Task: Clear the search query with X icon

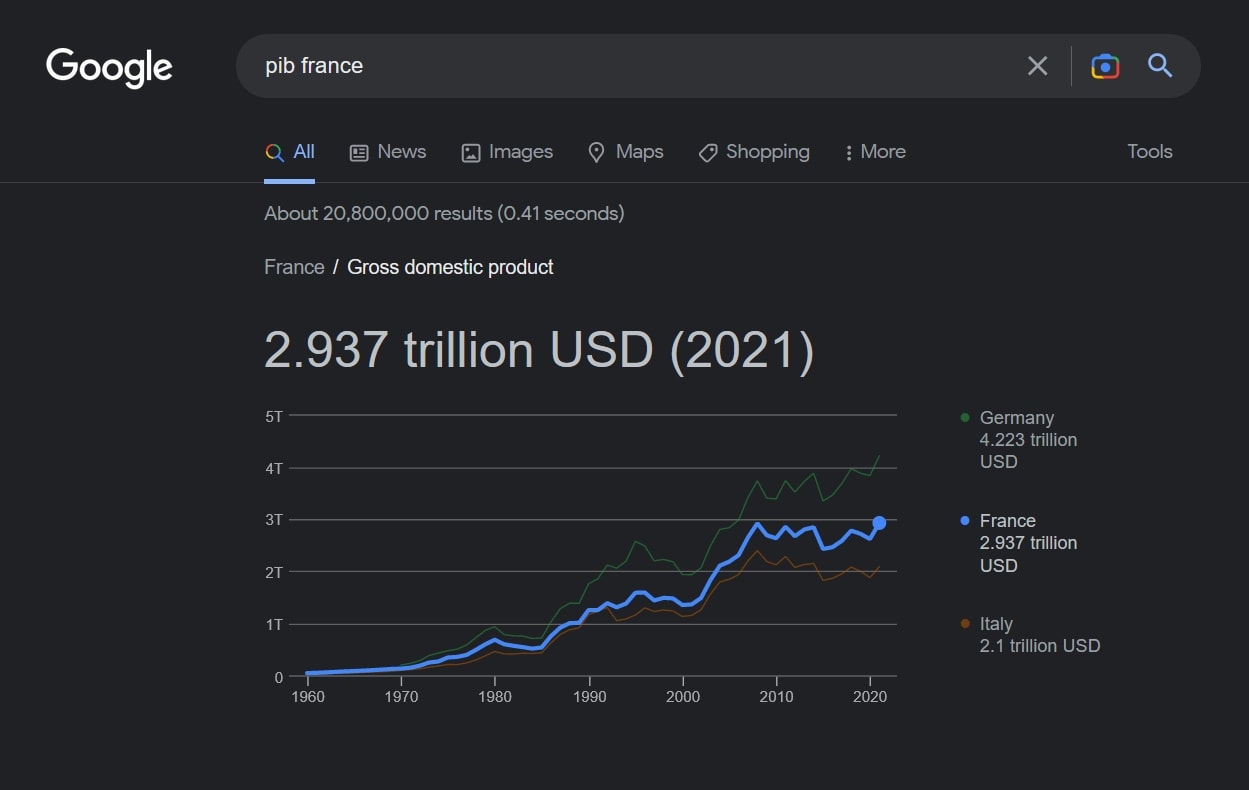Action: [x=1037, y=66]
